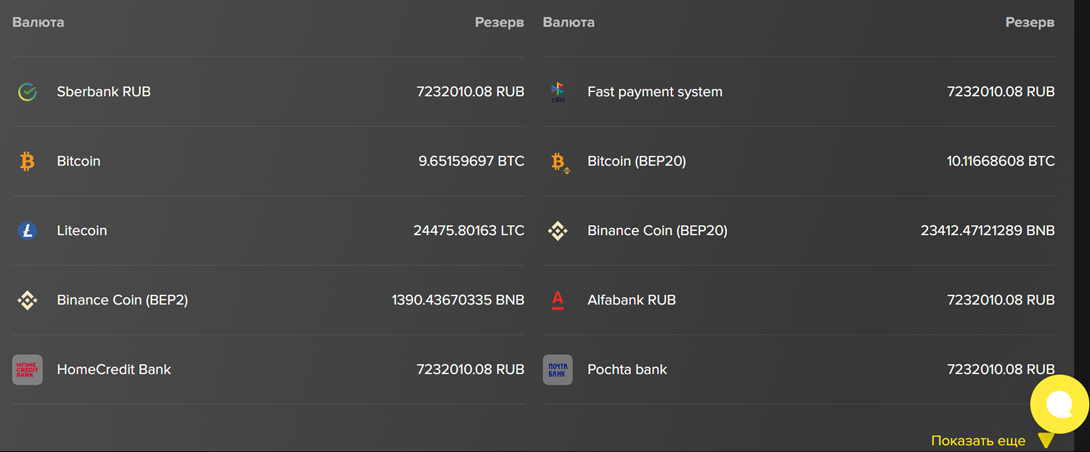
Task: Open the yellow chat bubble widget
Action: tap(1058, 404)
